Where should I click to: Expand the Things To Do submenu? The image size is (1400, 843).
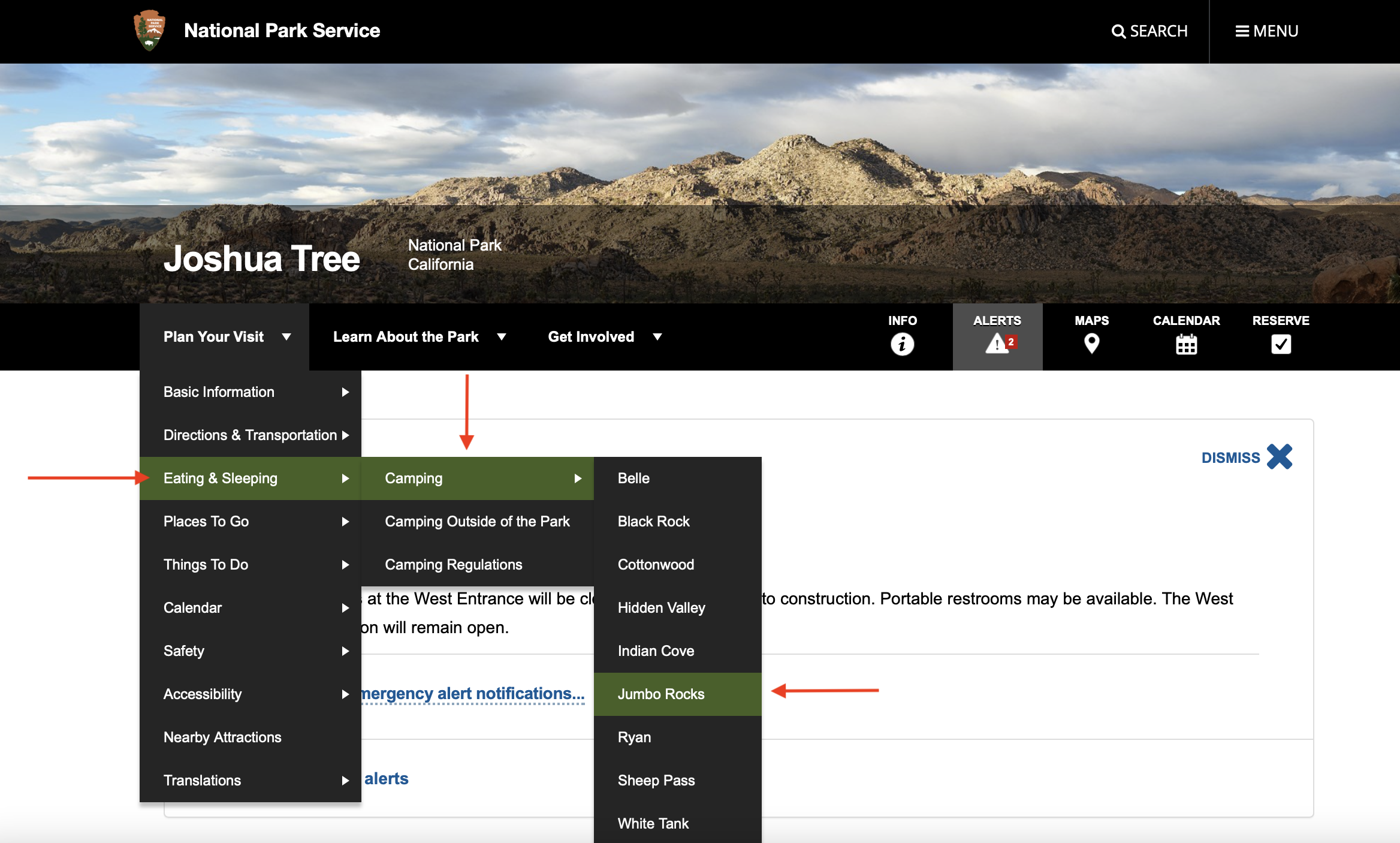(345, 565)
